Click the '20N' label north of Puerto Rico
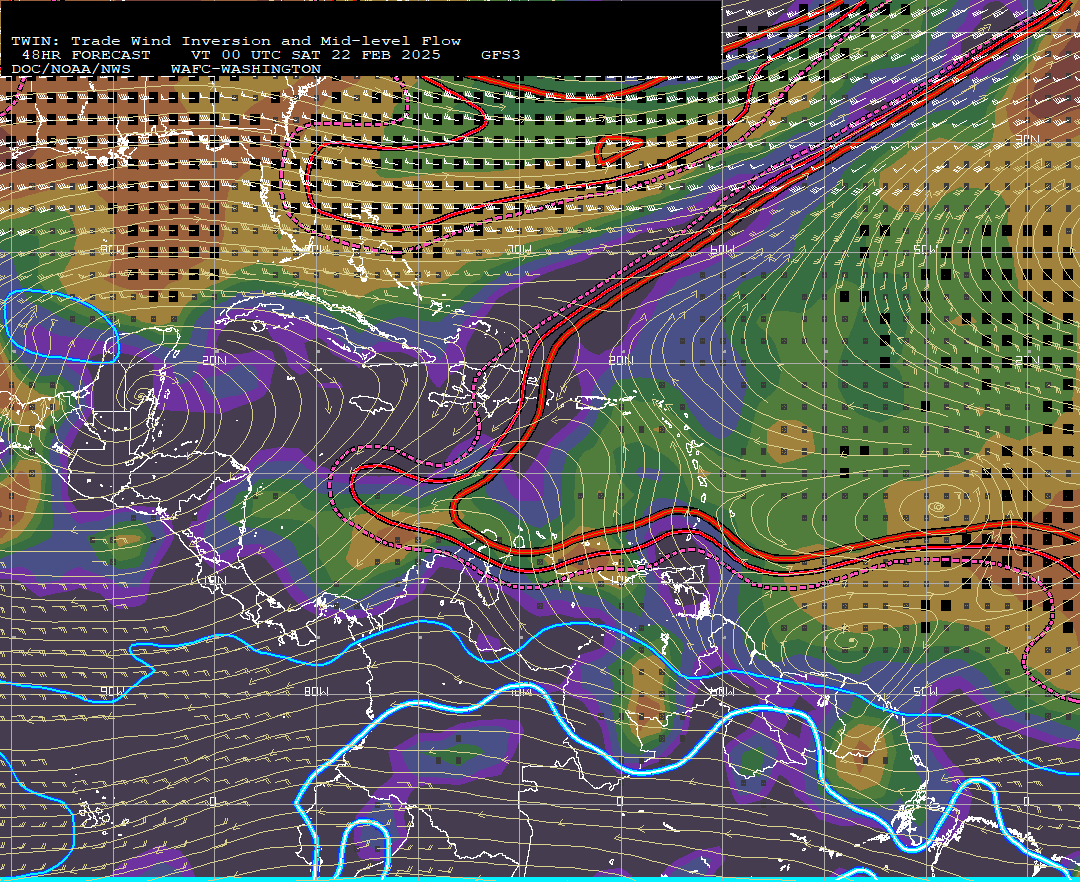The image size is (1080, 882). (x=621, y=361)
